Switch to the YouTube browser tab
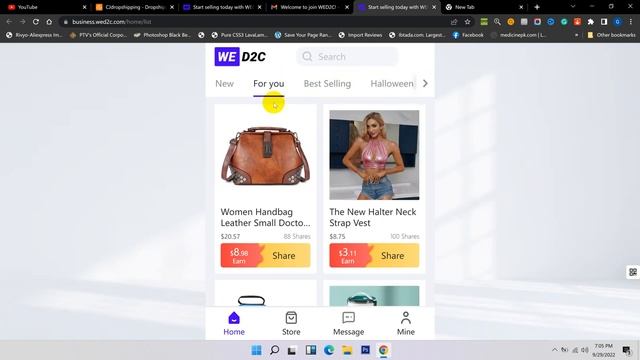 point(47,7)
